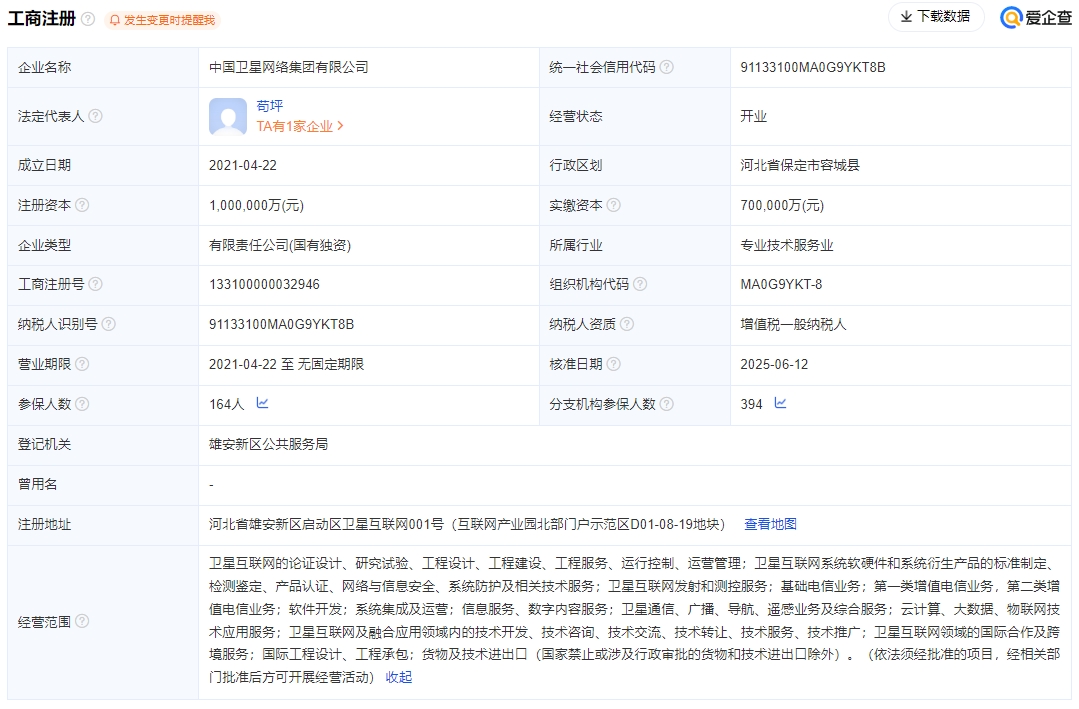Screen dimensions: 1079x709
Task: Click the 查看地图 link
Action: point(771,524)
